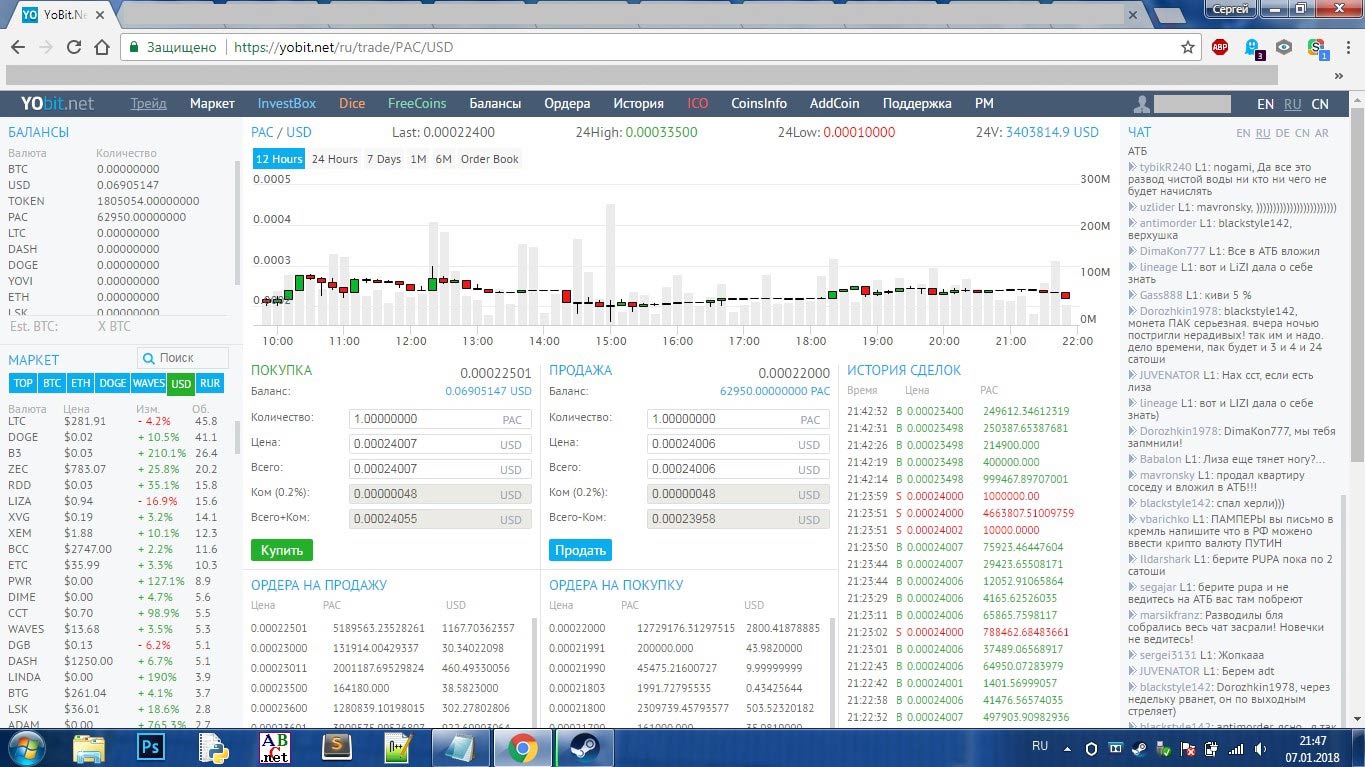
Task: Click the reply arrow next to tybikR240
Action: [1132, 167]
